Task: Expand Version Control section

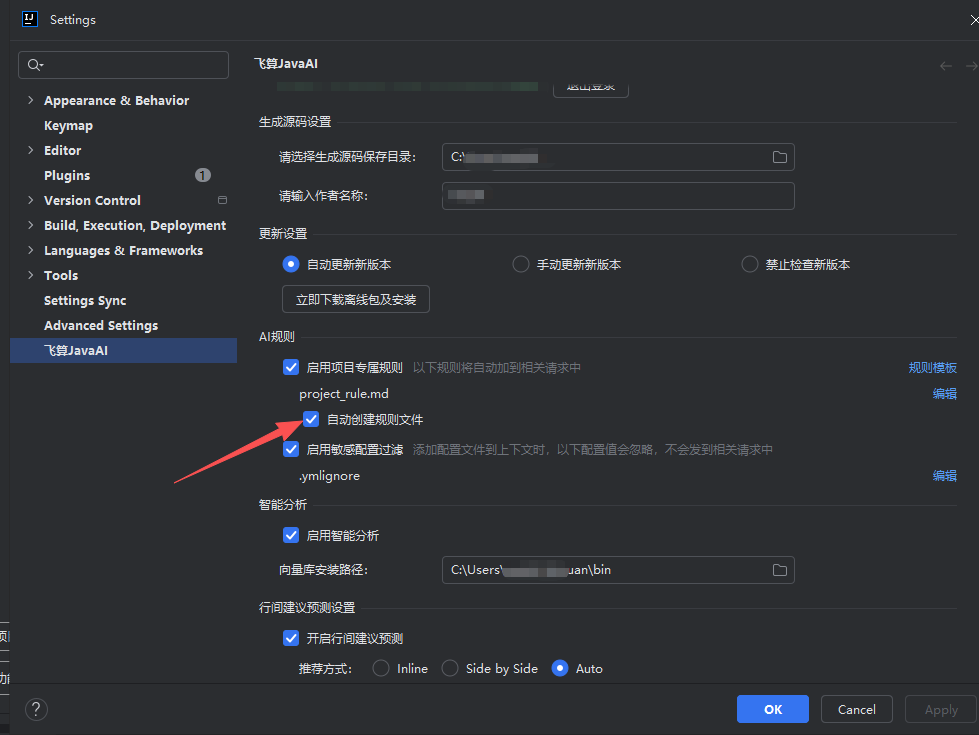Action: coord(31,200)
